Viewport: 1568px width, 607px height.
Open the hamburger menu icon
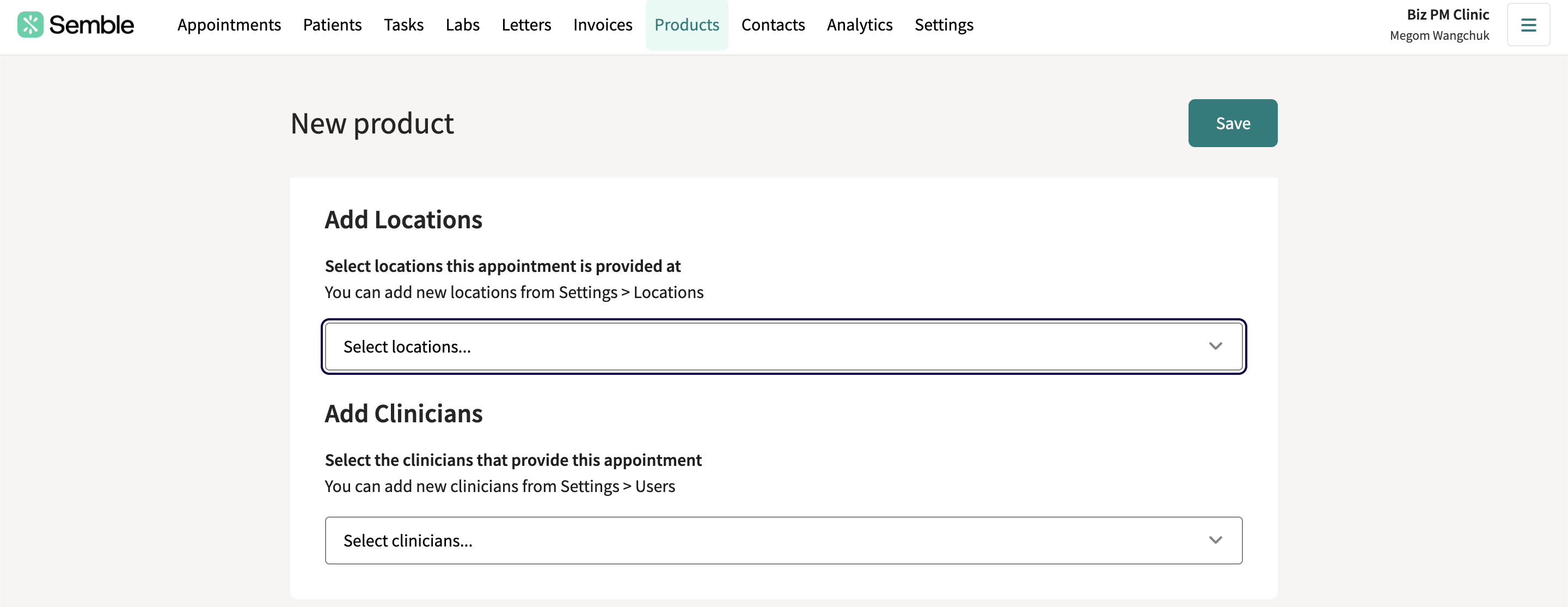pyautogui.click(x=1528, y=25)
